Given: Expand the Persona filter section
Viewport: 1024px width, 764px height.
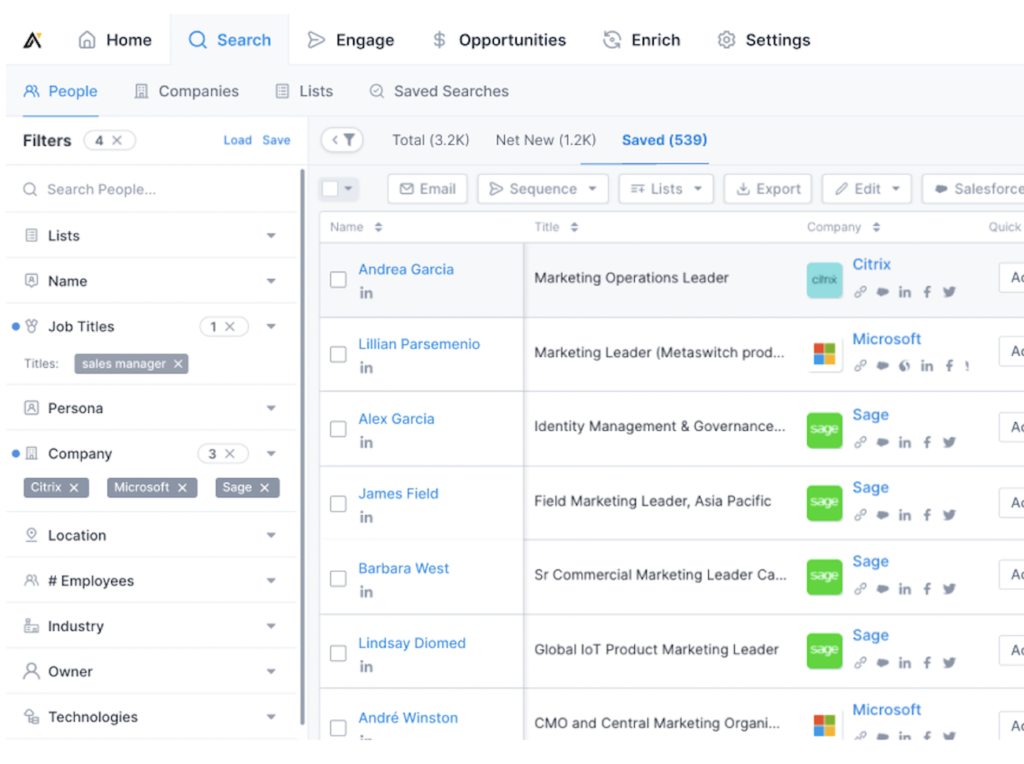Looking at the screenshot, I should [271, 408].
